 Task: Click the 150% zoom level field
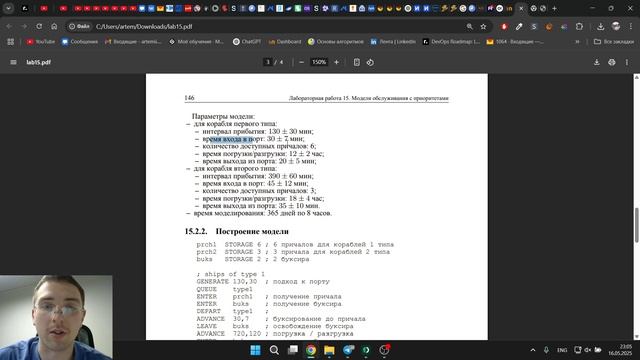pos(319,62)
